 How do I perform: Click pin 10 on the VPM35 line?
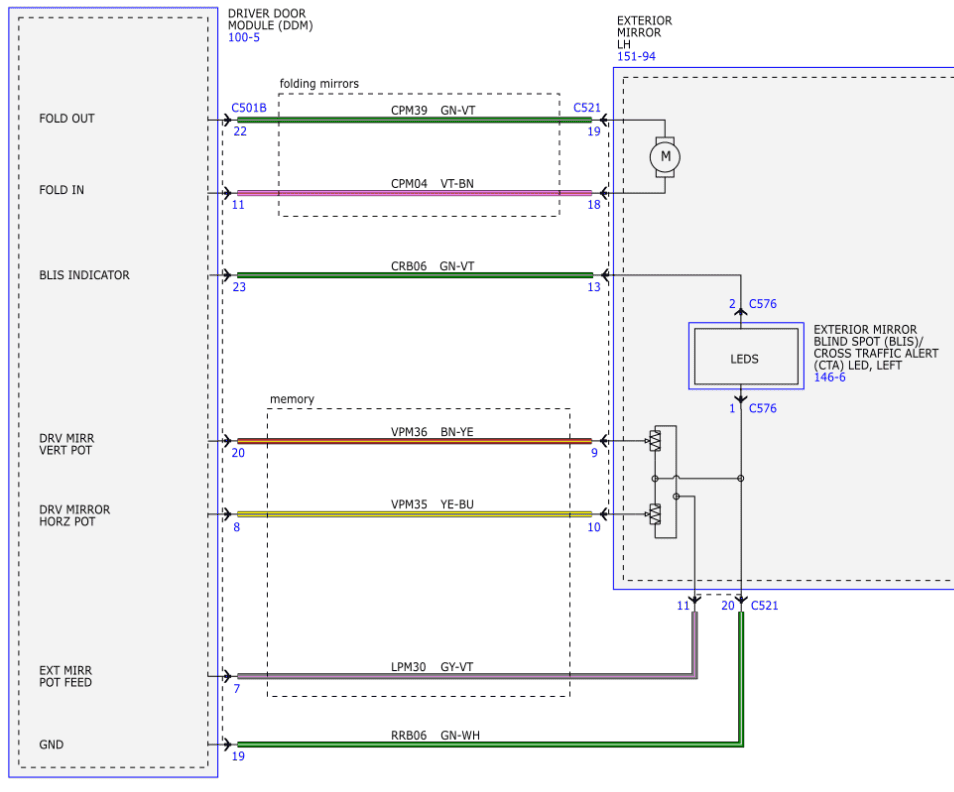[594, 527]
